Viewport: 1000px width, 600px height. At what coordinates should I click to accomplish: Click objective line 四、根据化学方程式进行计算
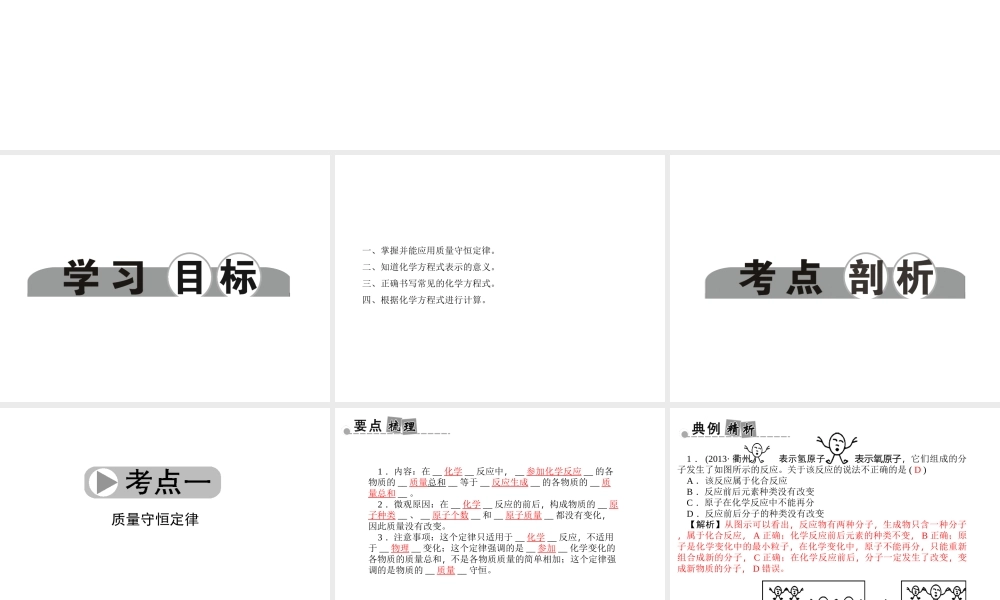tap(425, 300)
